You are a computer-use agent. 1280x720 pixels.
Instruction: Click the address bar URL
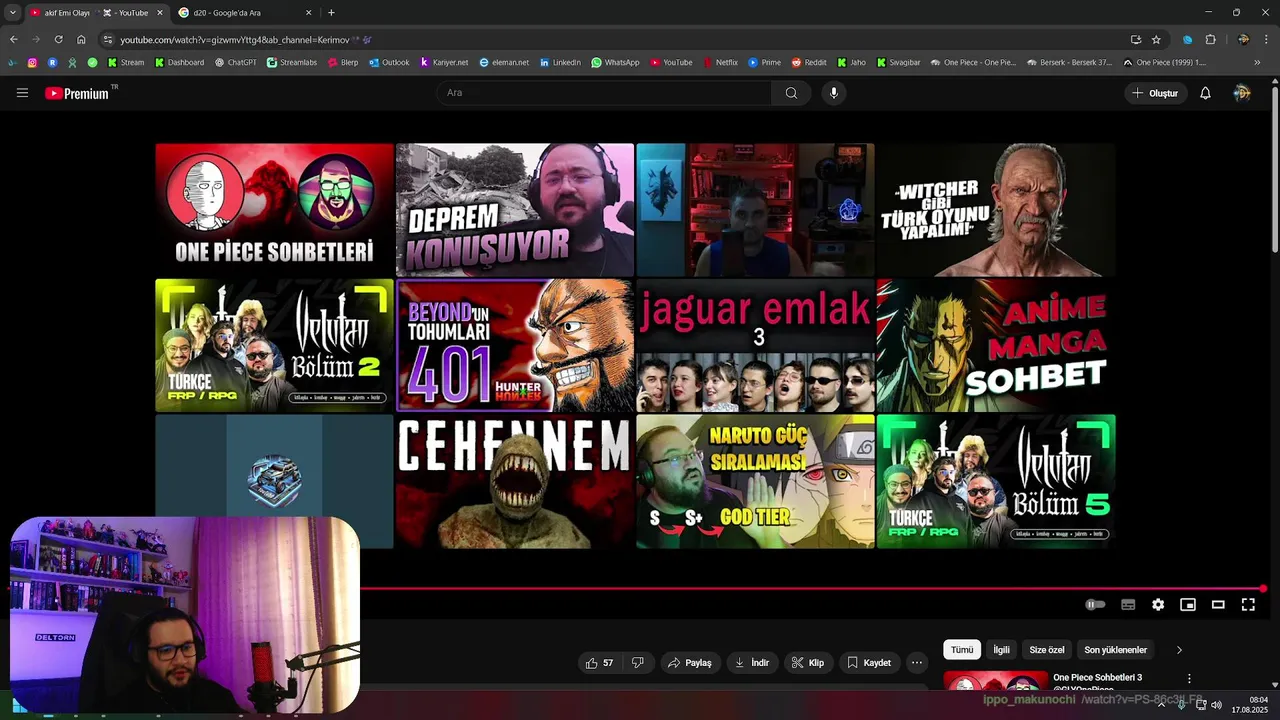[x=235, y=39]
